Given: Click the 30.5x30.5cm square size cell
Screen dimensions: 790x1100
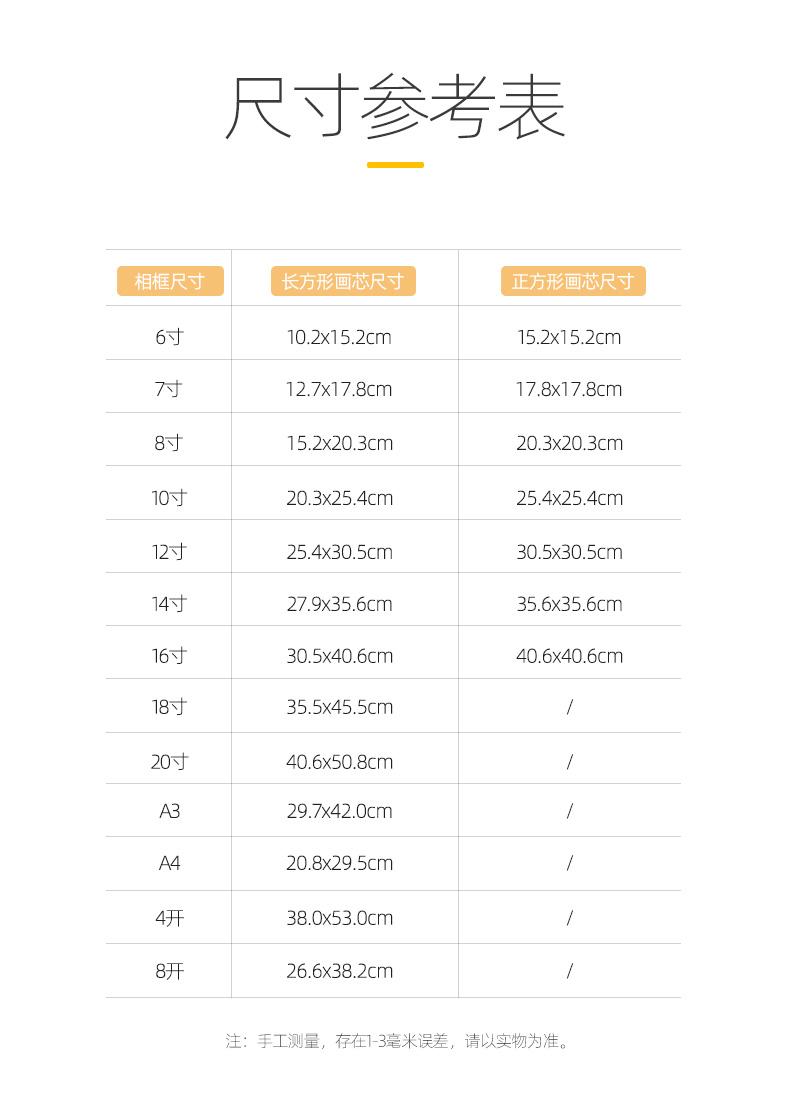Looking at the screenshot, I should [569, 552].
